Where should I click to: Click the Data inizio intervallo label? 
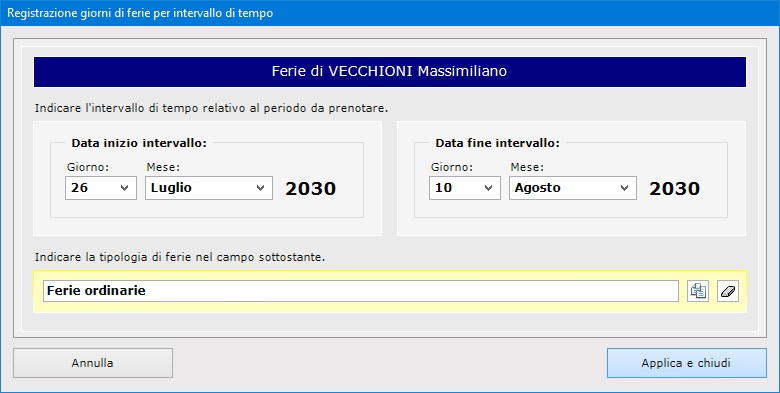tap(139, 143)
